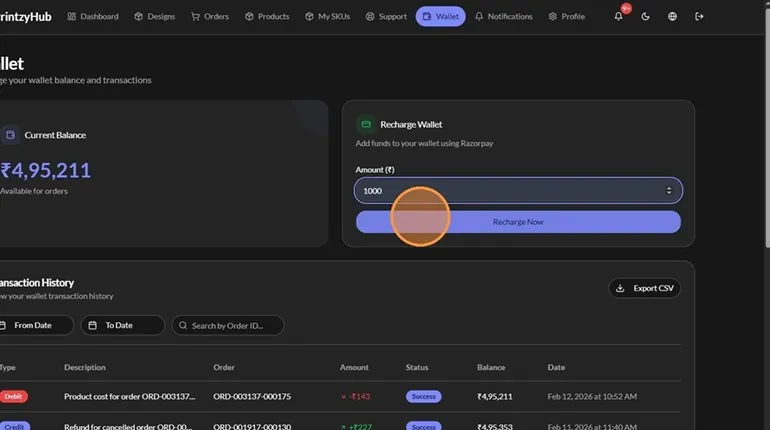Click the Success badge in the Debit row
The height and width of the screenshot is (430, 770).
[x=423, y=397]
